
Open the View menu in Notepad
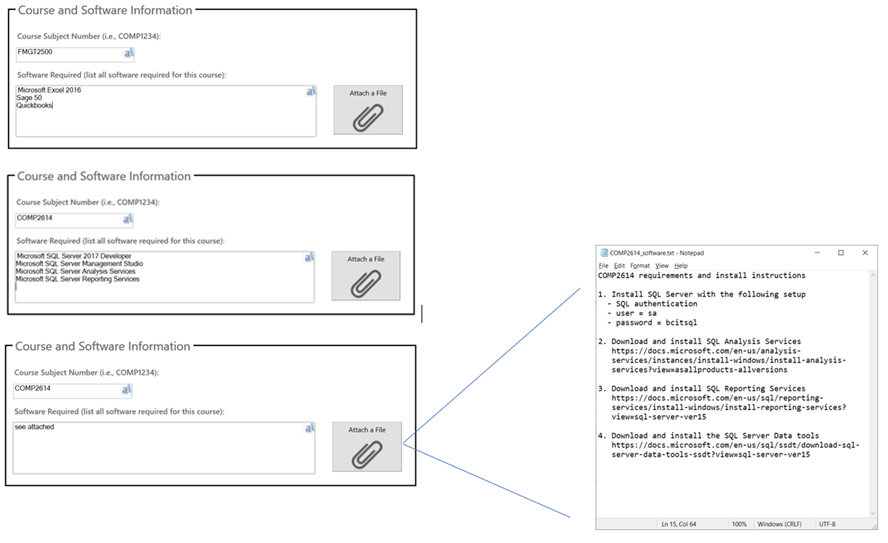[662, 265]
